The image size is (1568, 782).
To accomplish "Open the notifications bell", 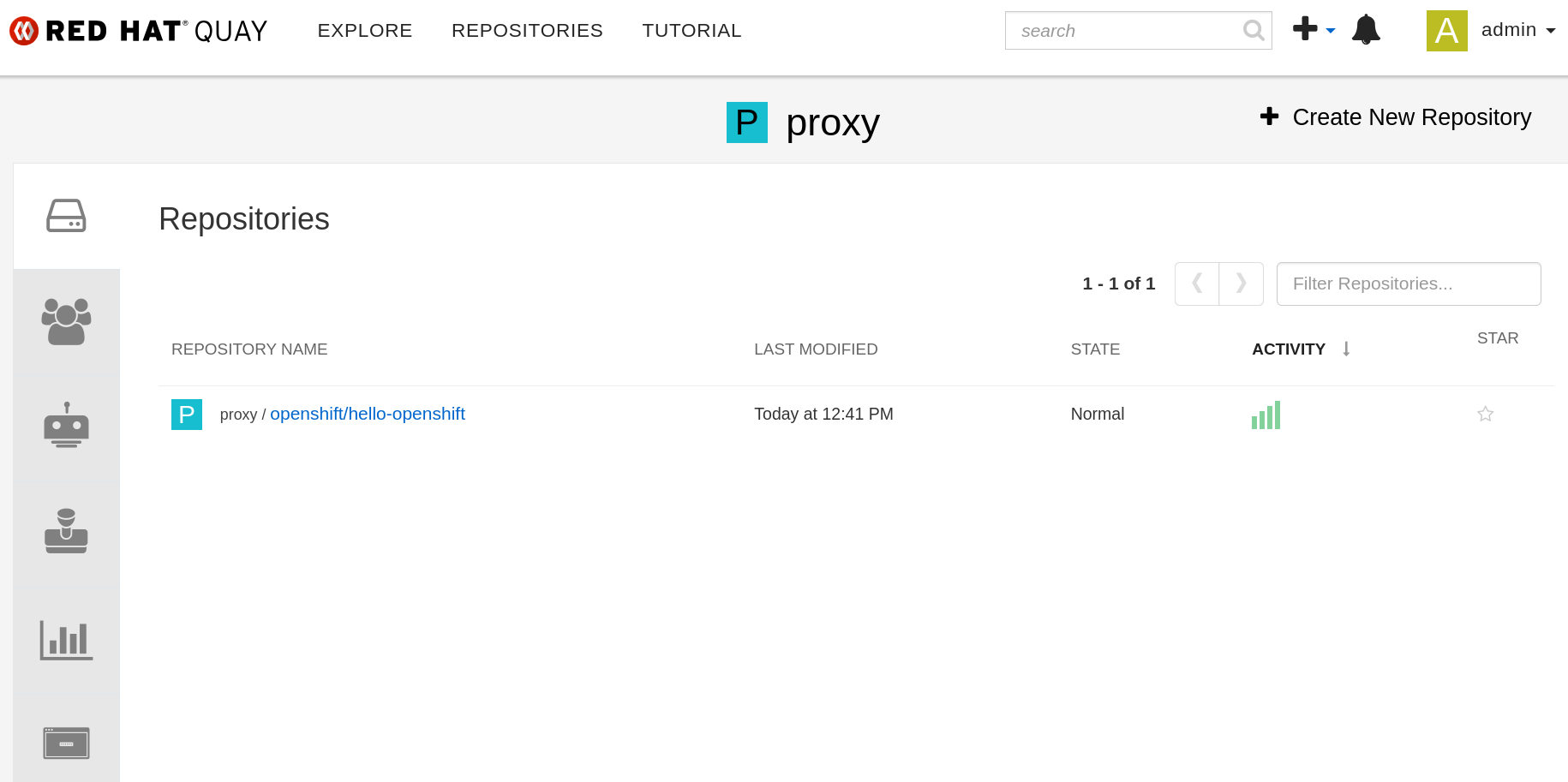I will coord(1366,30).
